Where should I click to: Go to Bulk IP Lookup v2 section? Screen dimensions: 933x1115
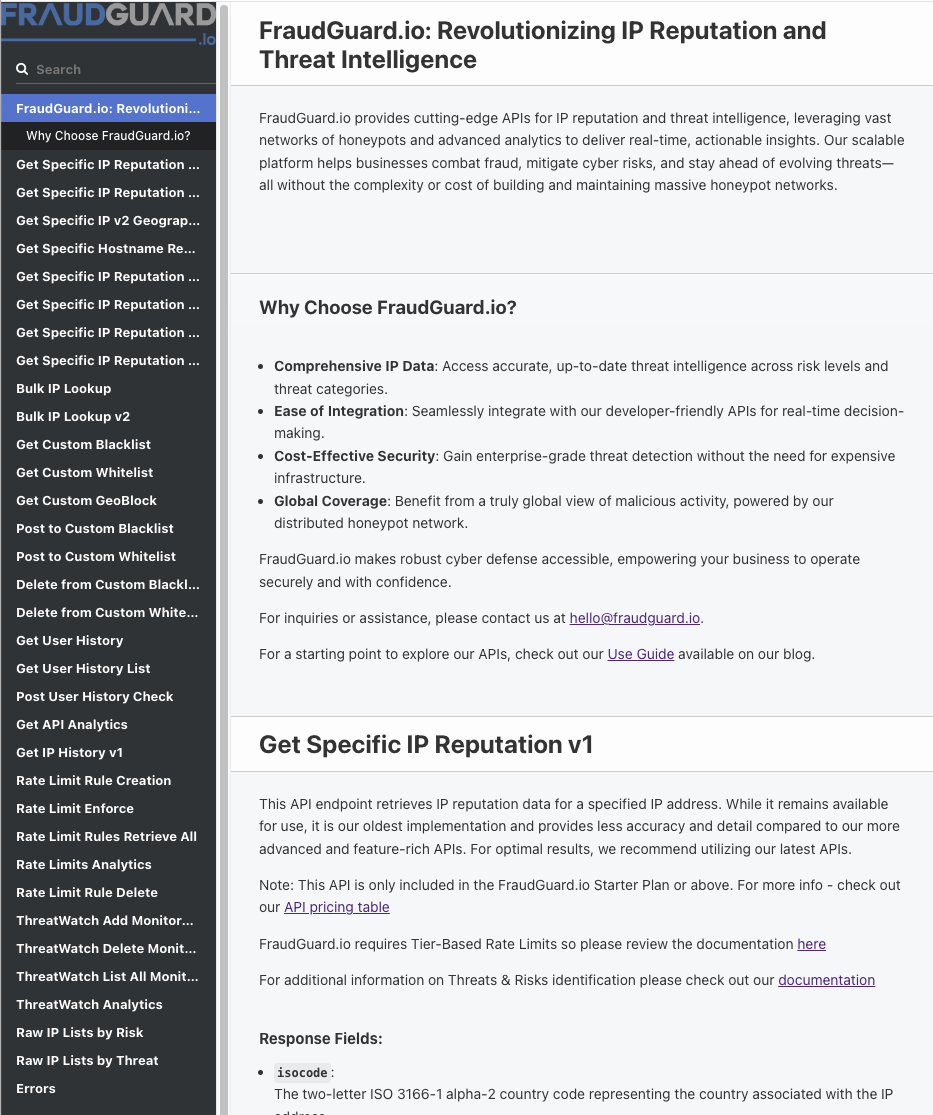point(73,416)
